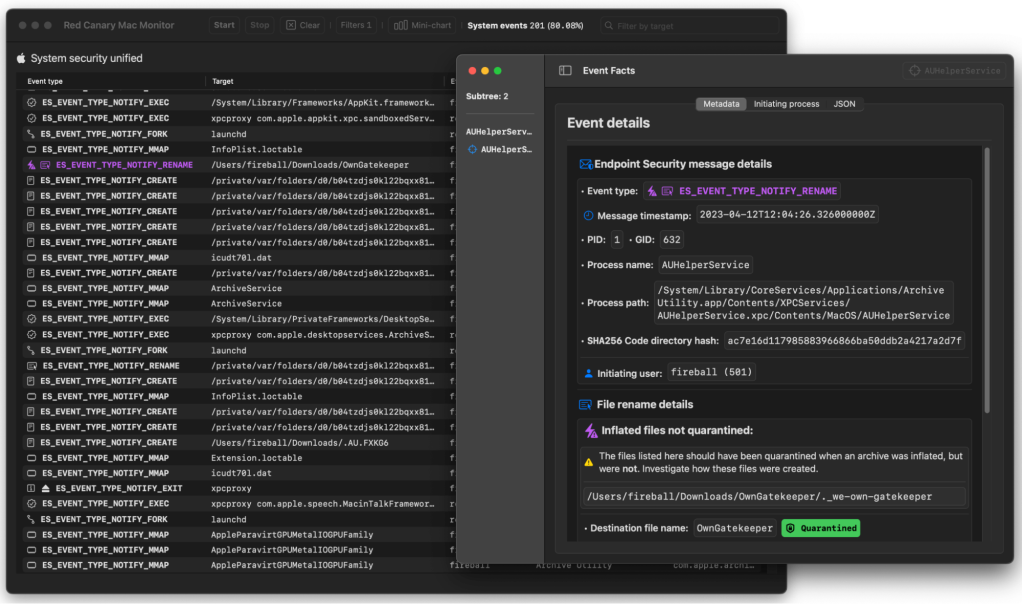Click the green Quarantined badge
This screenshot has width=1022, height=604.
tap(820, 528)
